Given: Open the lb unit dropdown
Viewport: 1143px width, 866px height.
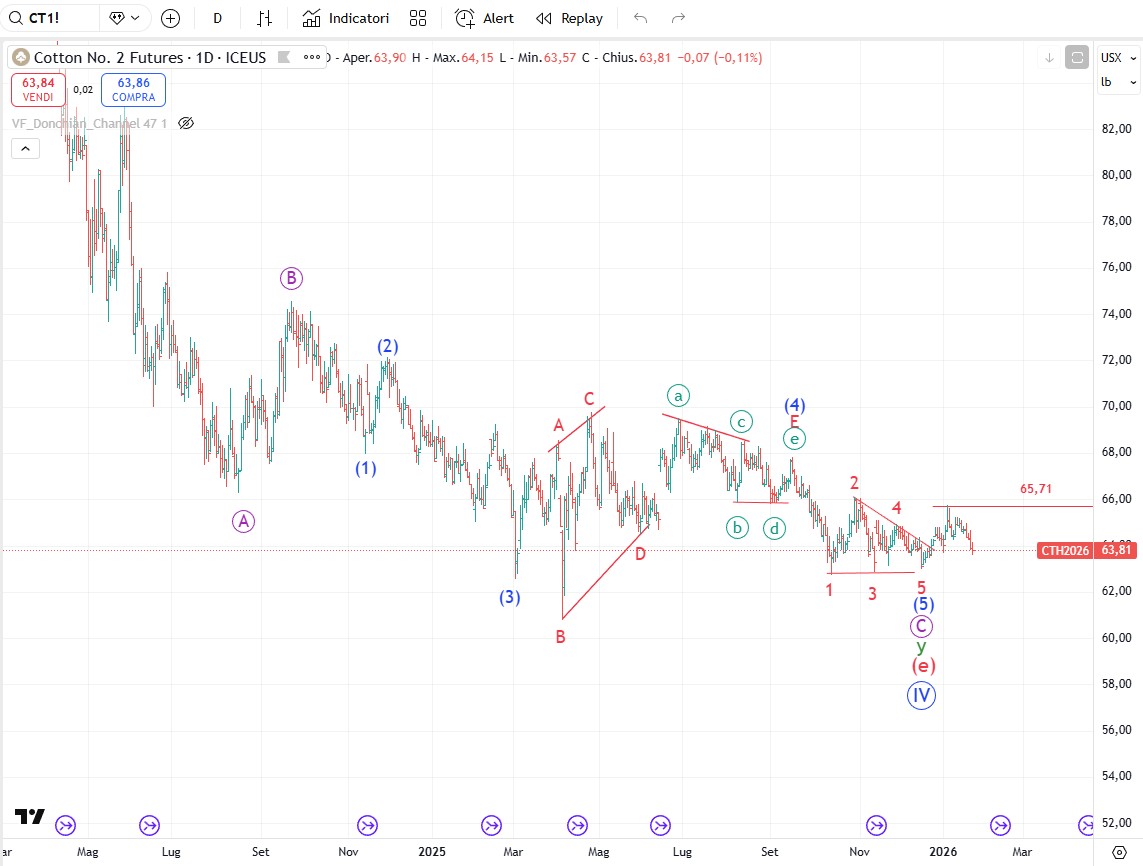Looking at the screenshot, I should coord(1118,82).
